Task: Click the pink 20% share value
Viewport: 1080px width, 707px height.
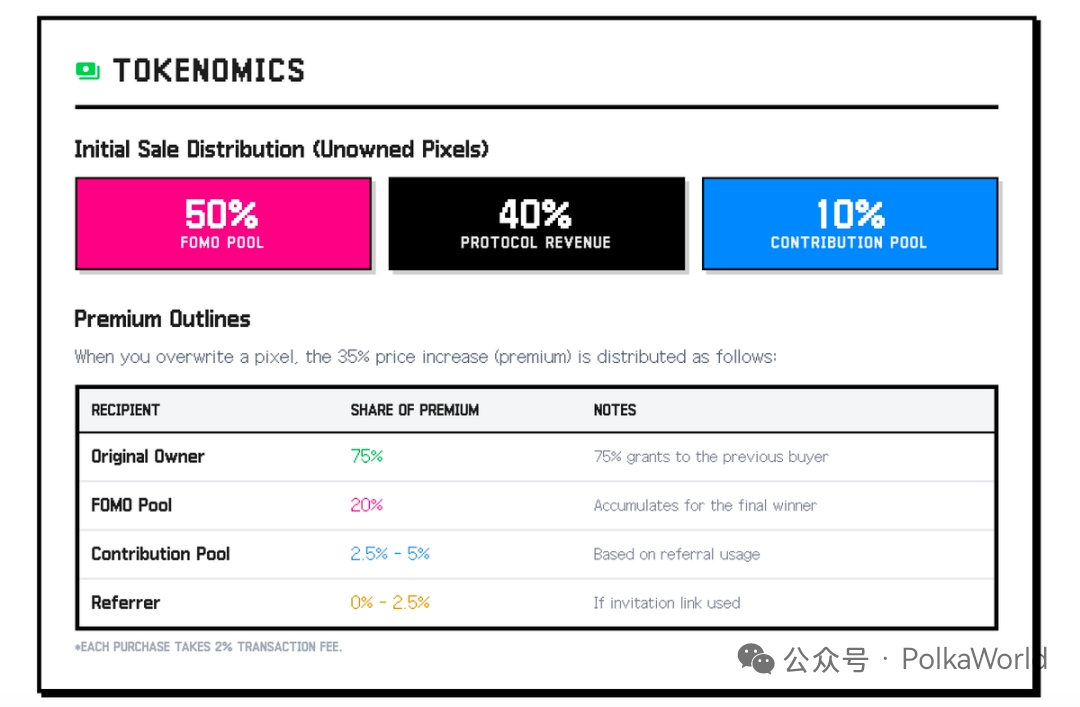Action: coord(366,505)
